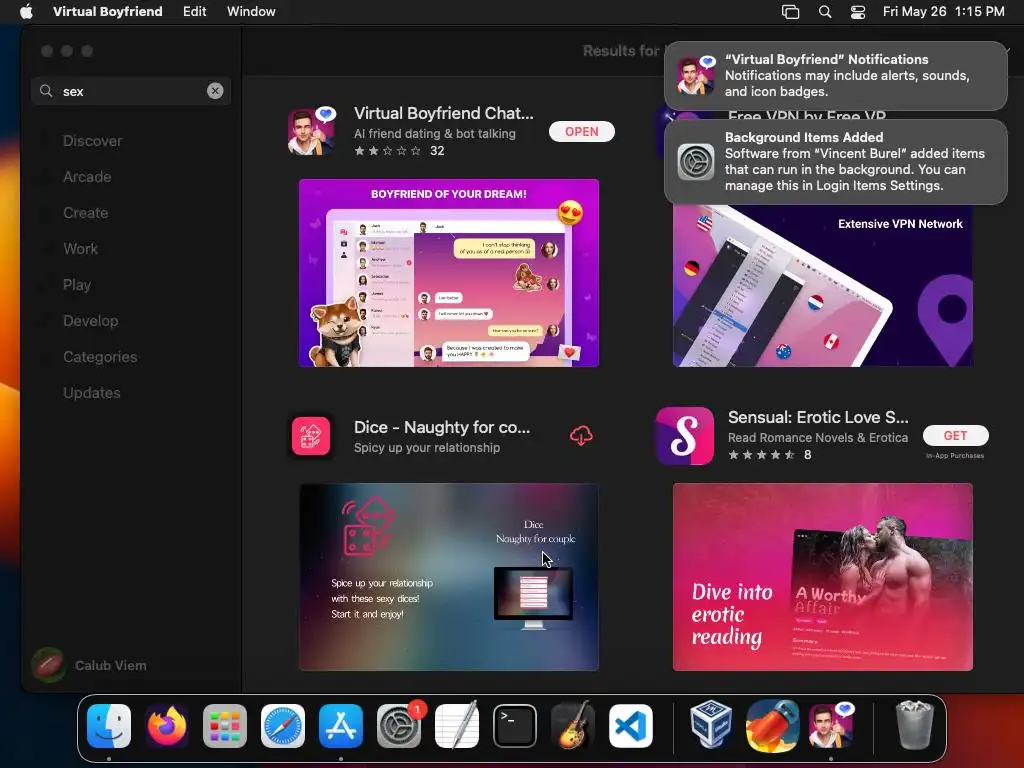This screenshot has height=768, width=1024.
Task: Open Calub Viem account profile
Action: [x=90, y=665]
